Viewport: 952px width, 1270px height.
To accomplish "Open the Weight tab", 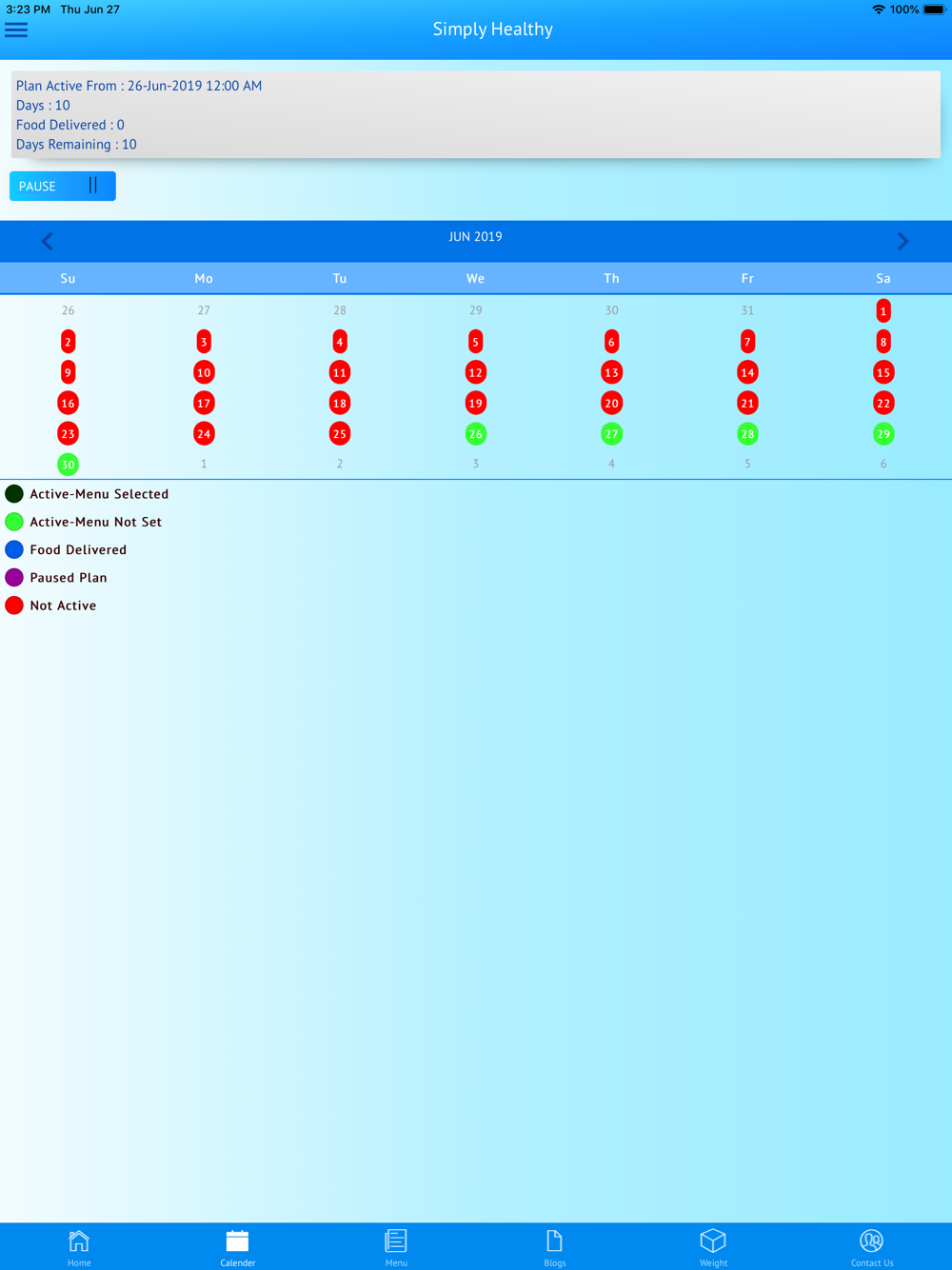I will [x=713, y=1247].
